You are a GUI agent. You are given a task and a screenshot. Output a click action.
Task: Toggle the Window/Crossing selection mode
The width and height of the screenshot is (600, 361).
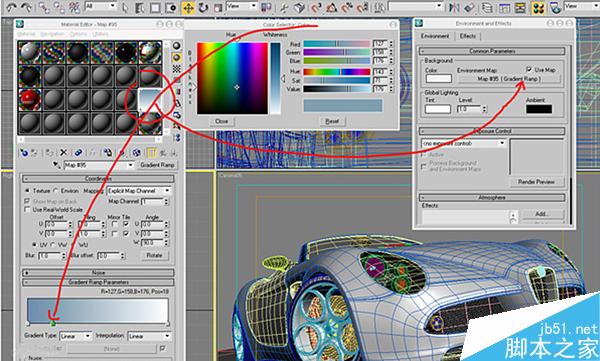point(171,7)
